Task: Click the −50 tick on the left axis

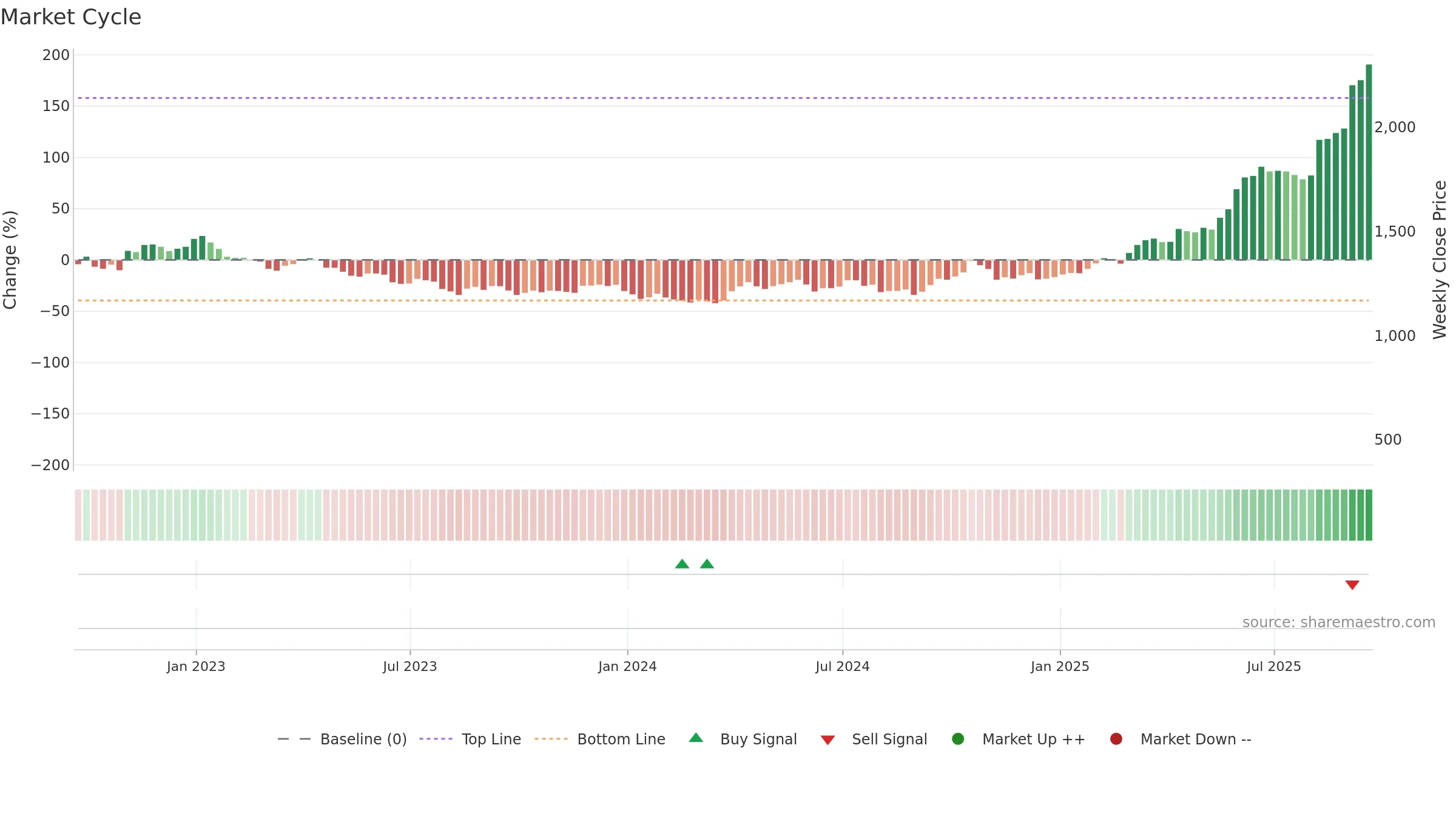Action: pos(55,311)
